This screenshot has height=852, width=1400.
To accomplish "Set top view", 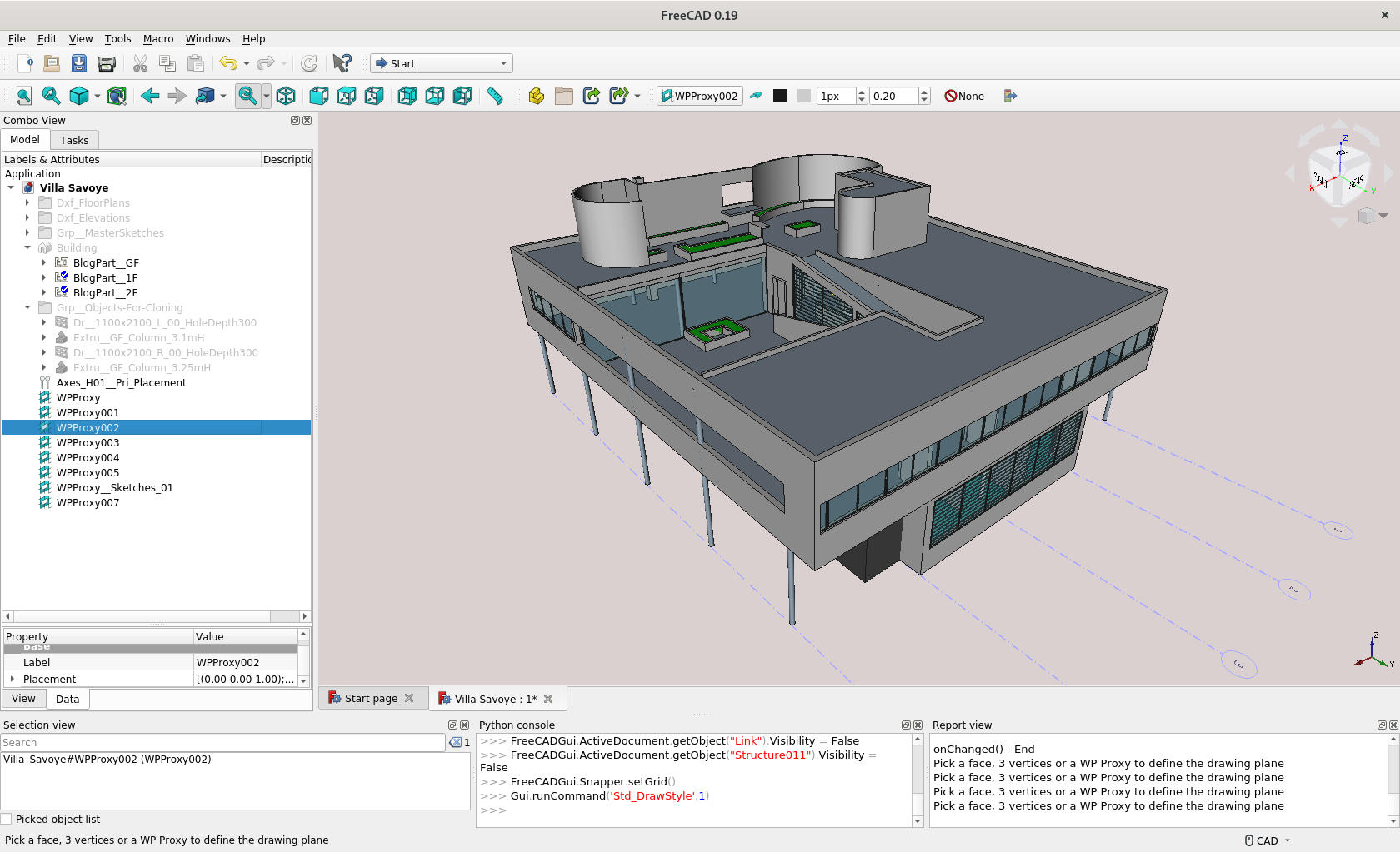I will 347,96.
